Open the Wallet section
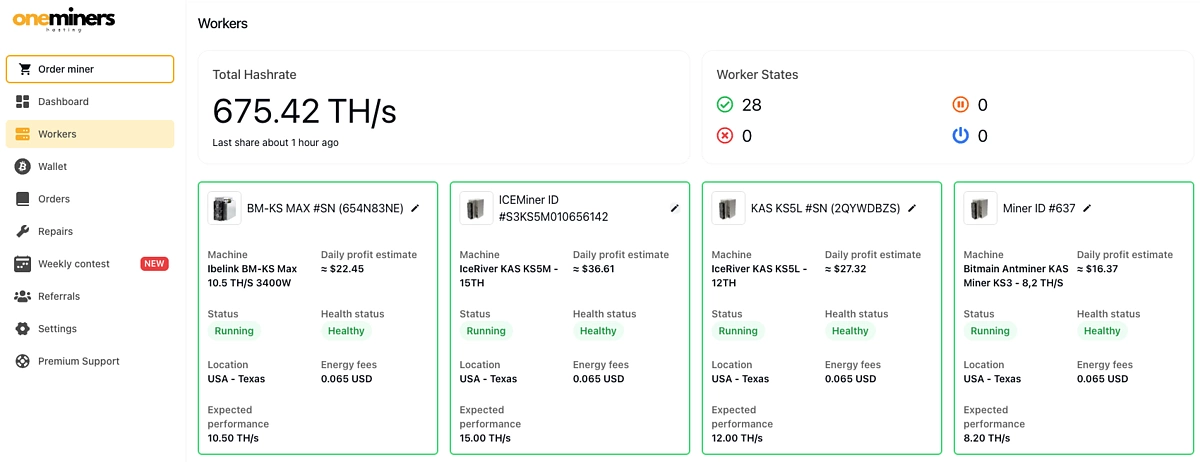The height and width of the screenshot is (462, 1200). coord(90,166)
